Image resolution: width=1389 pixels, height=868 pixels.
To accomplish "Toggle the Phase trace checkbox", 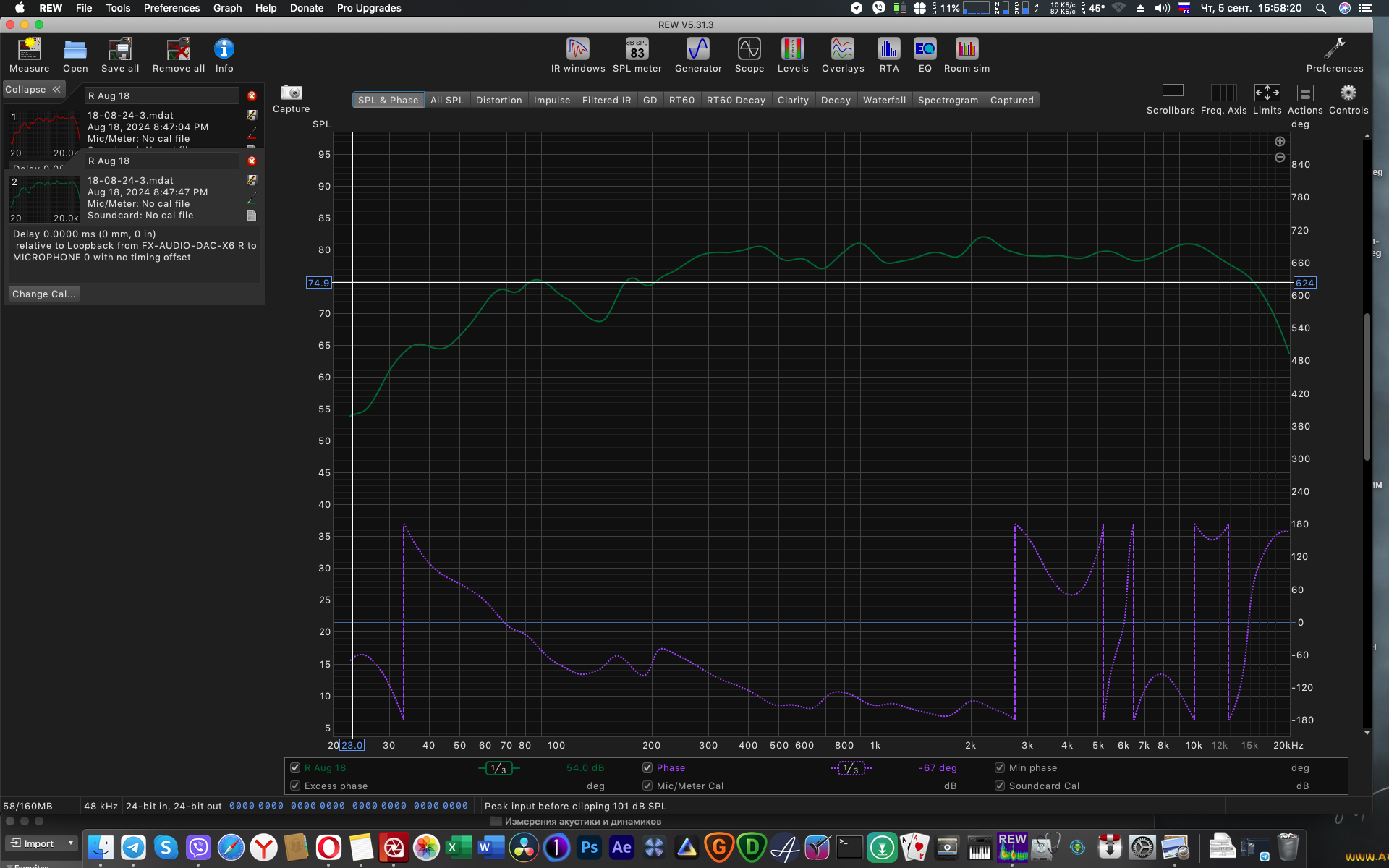I will (x=647, y=767).
